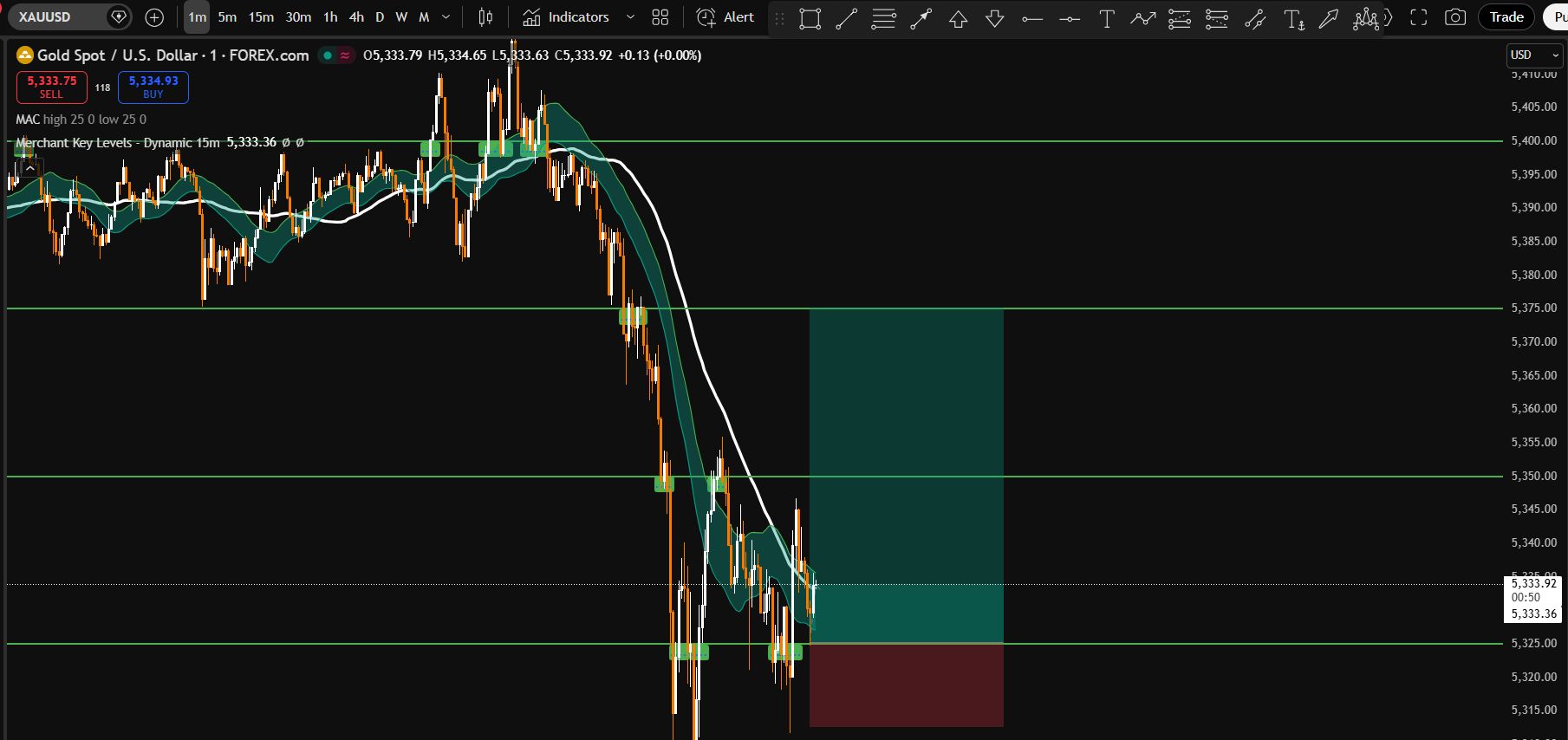The image size is (1568, 740).
Task: Open the candlestick chart type selector
Action: [x=485, y=17]
